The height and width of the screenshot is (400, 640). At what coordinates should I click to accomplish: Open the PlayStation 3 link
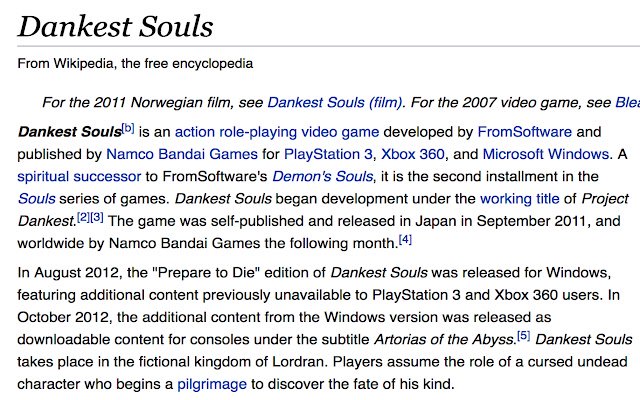pyautogui.click(x=328, y=154)
